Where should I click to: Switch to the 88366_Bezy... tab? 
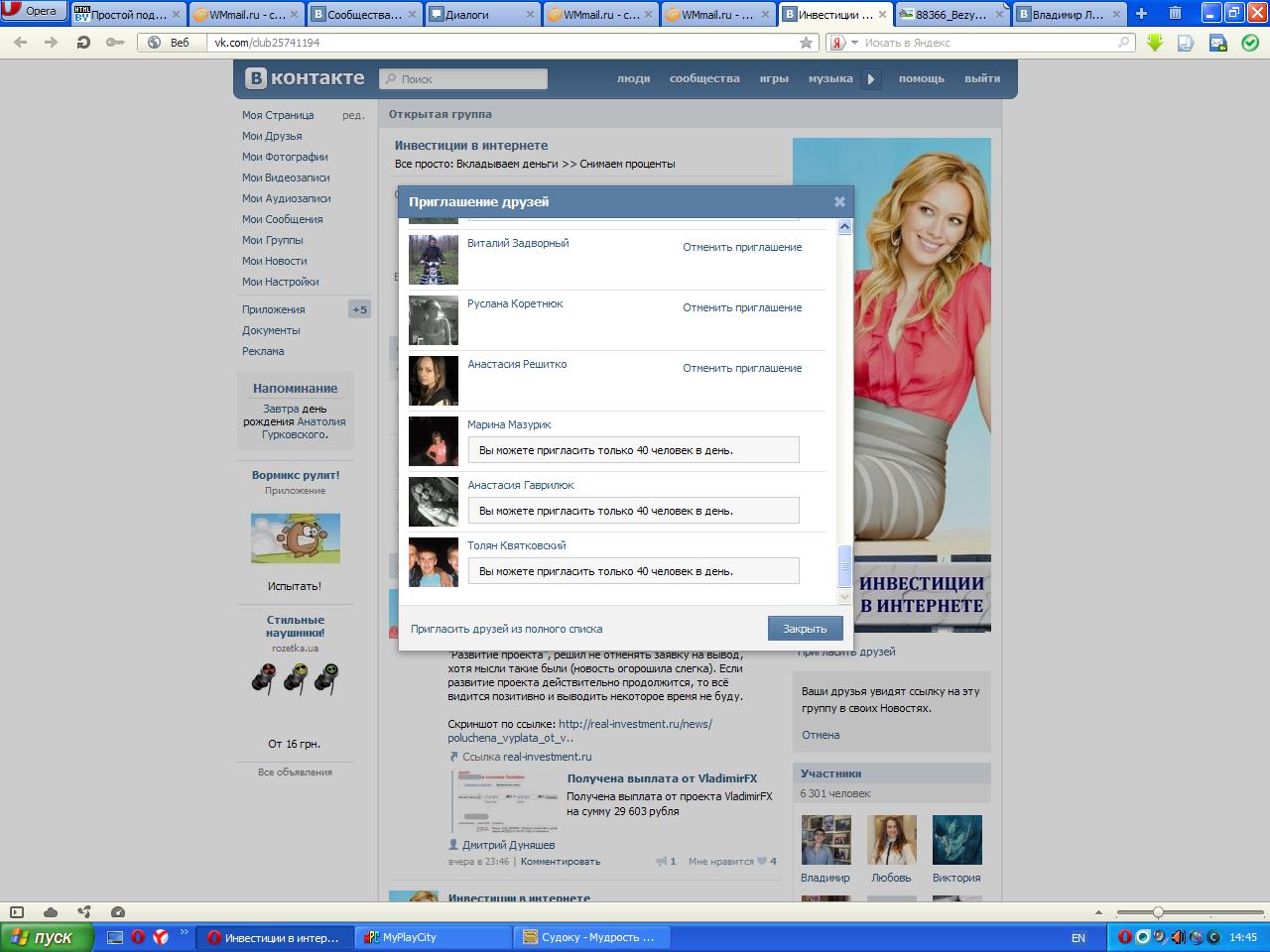tap(952, 15)
